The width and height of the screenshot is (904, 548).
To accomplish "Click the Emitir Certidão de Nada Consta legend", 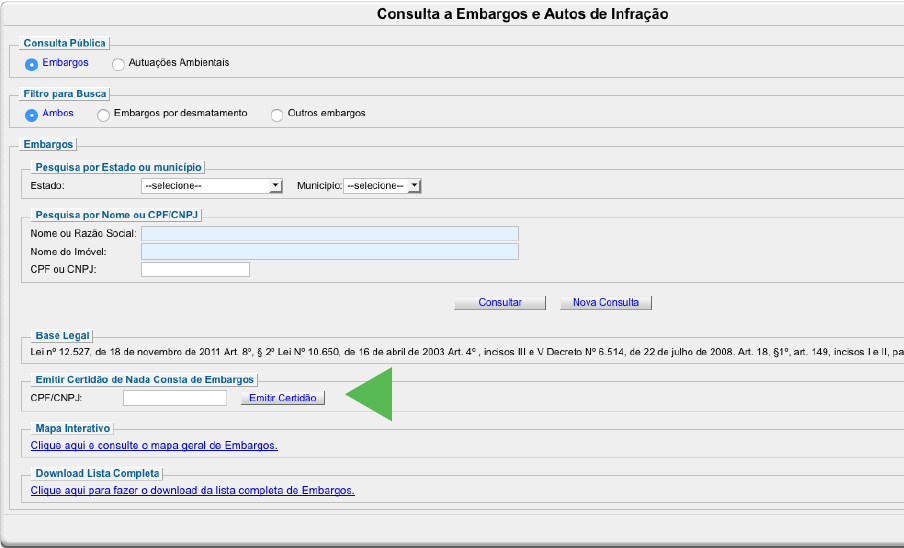I will click(145, 380).
